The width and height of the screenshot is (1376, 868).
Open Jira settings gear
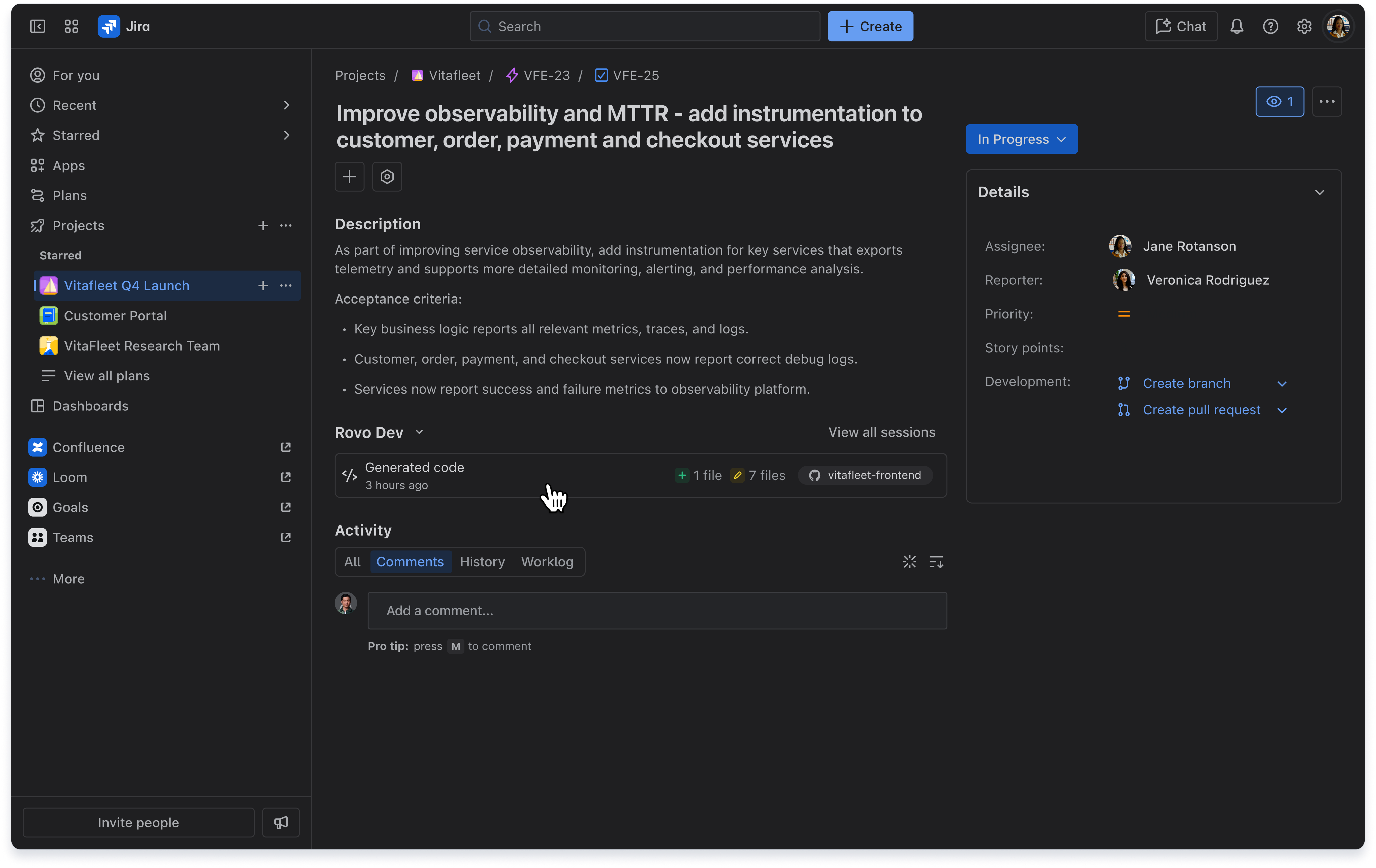point(1304,26)
